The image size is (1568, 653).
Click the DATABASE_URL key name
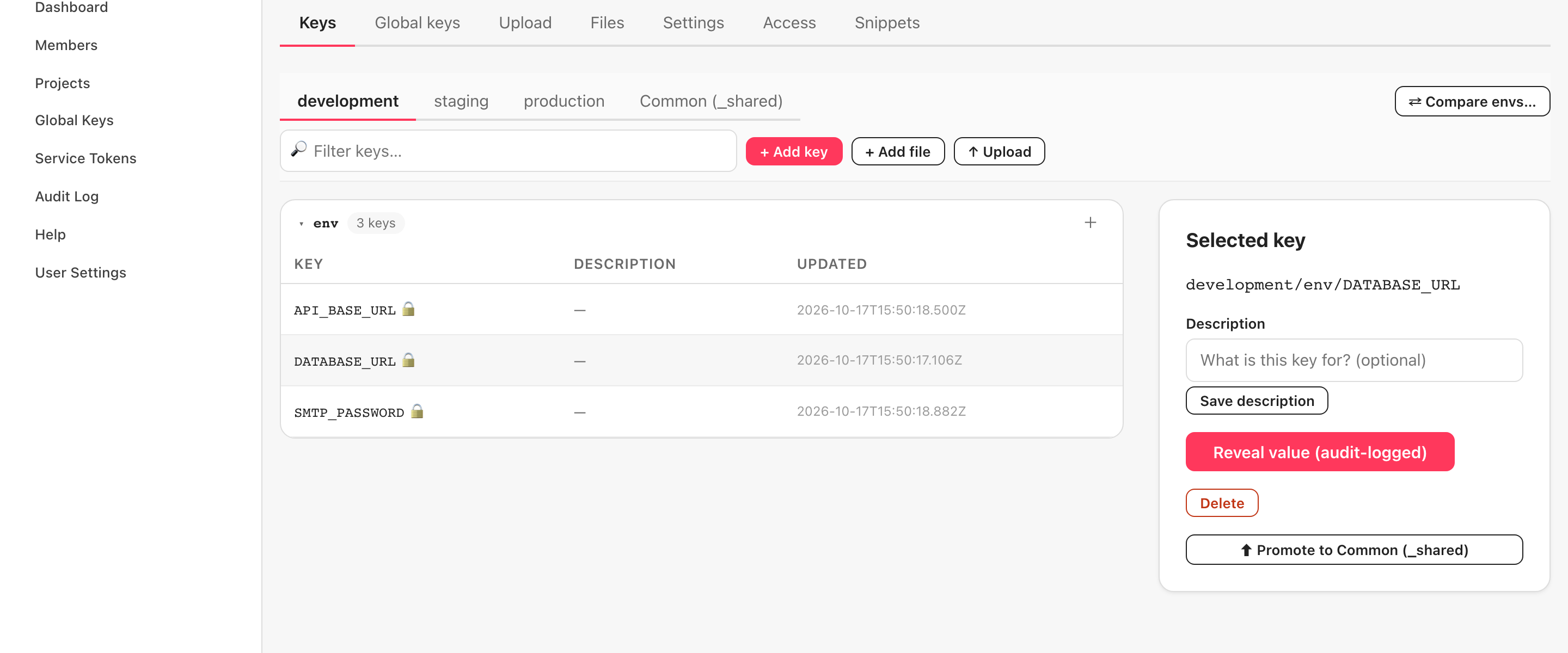(345, 361)
